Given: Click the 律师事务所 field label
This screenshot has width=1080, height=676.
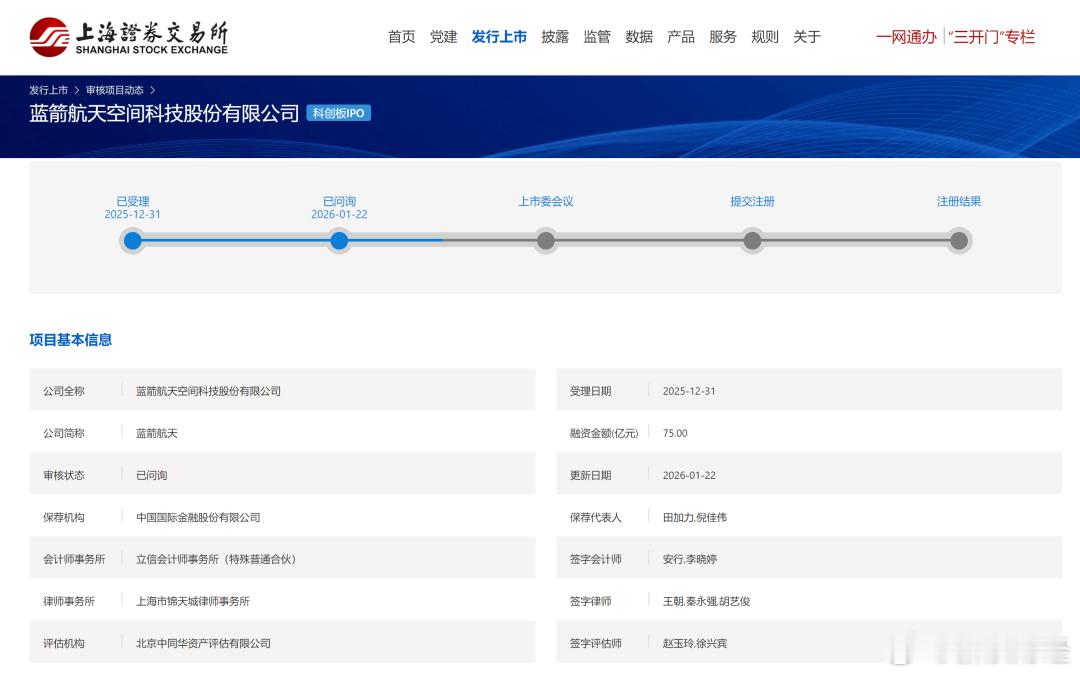Looking at the screenshot, I should [x=69, y=601].
